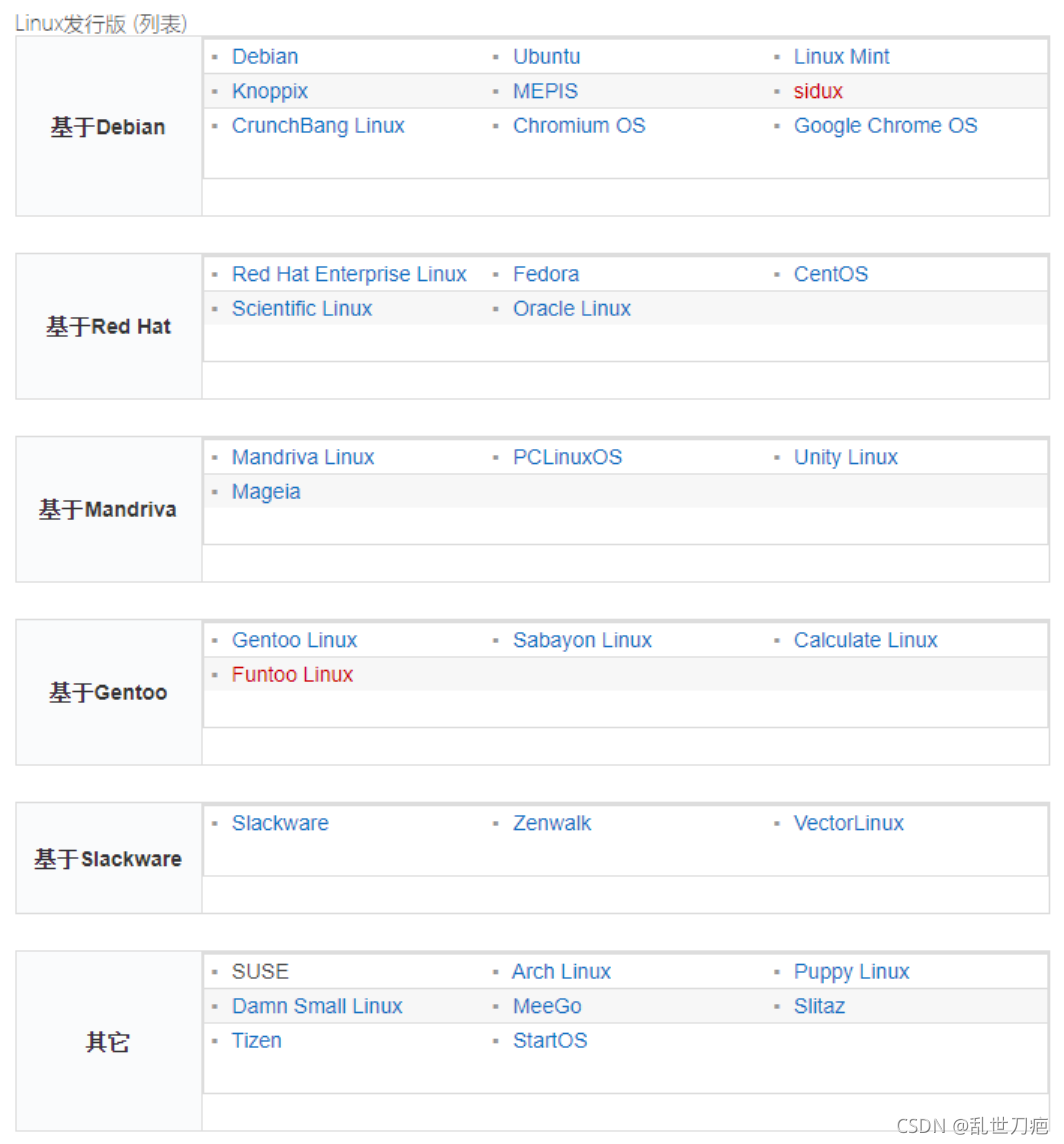Open the Red Hat Enterprise Linux link

349,274
